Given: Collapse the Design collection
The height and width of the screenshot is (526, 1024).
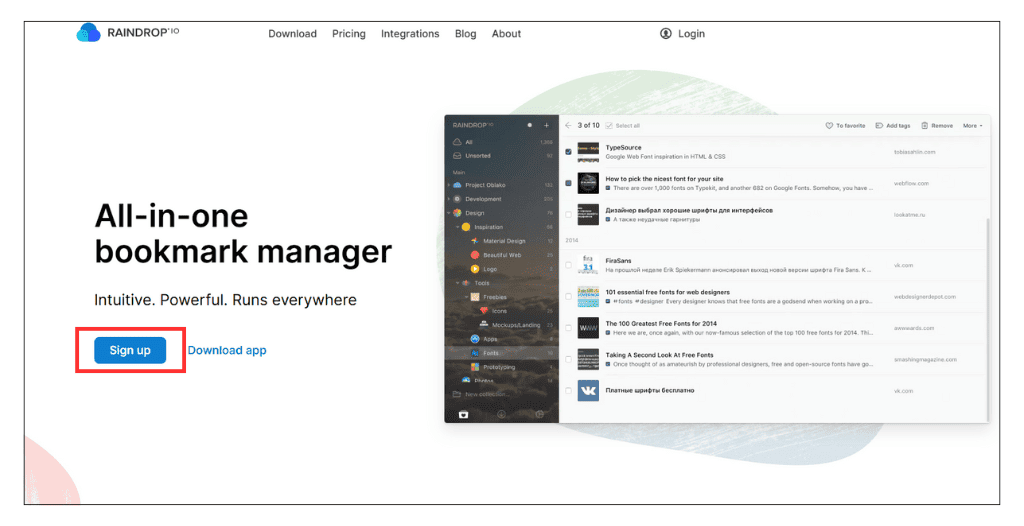Looking at the screenshot, I should point(449,213).
